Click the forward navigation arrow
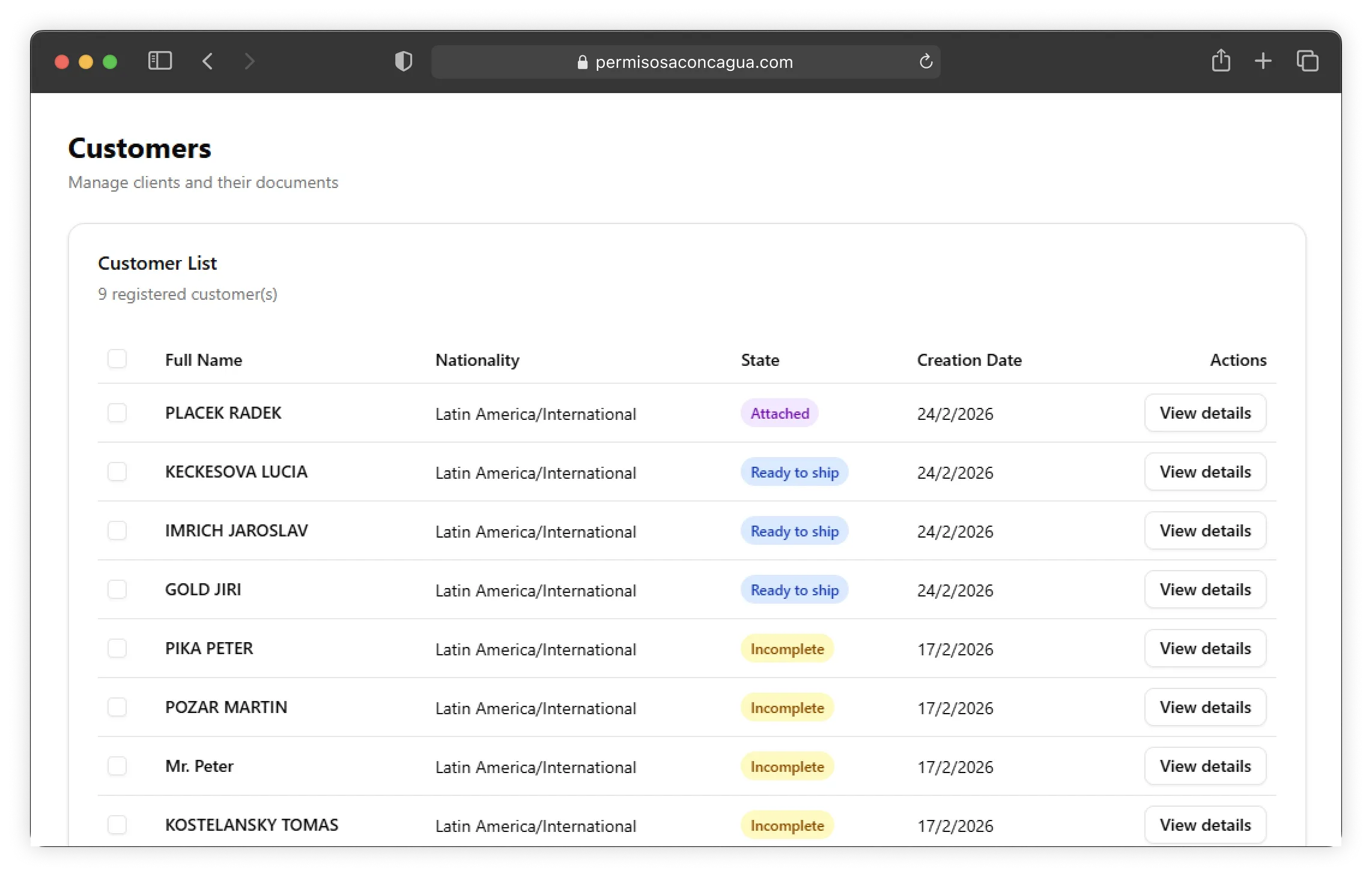This screenshot has width=1372, height=877. 250,61
